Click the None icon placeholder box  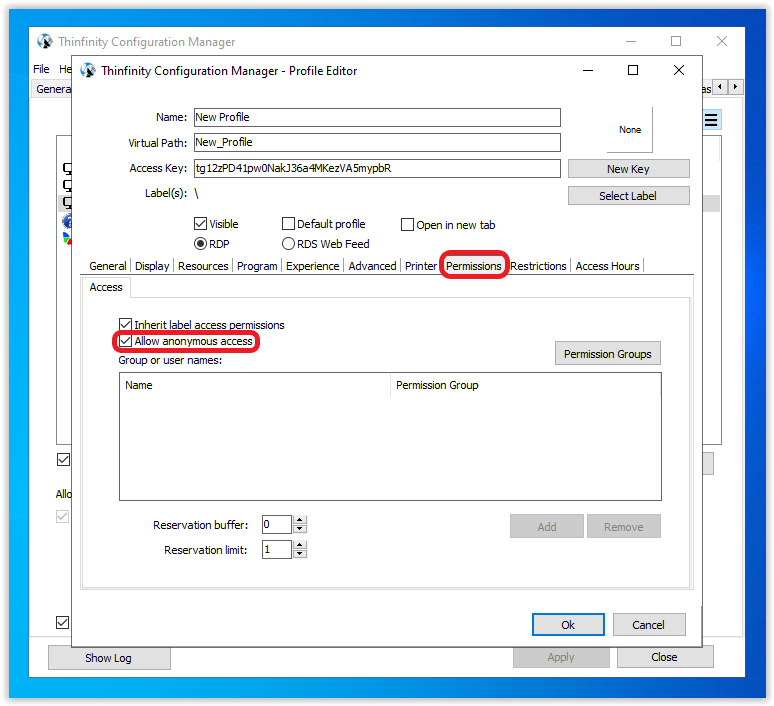[630, 130]
